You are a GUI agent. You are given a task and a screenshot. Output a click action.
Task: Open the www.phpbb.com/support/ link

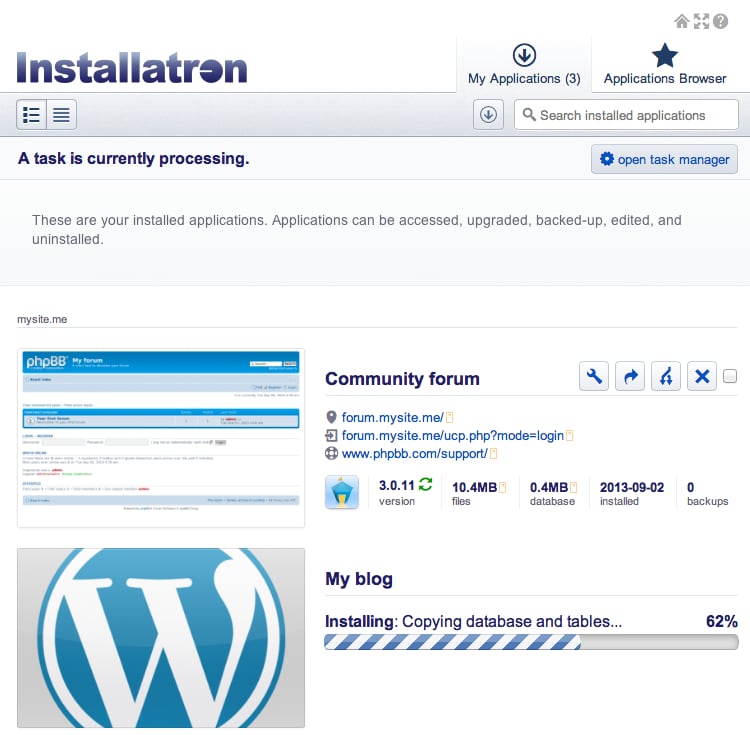(x=415, y=453)
